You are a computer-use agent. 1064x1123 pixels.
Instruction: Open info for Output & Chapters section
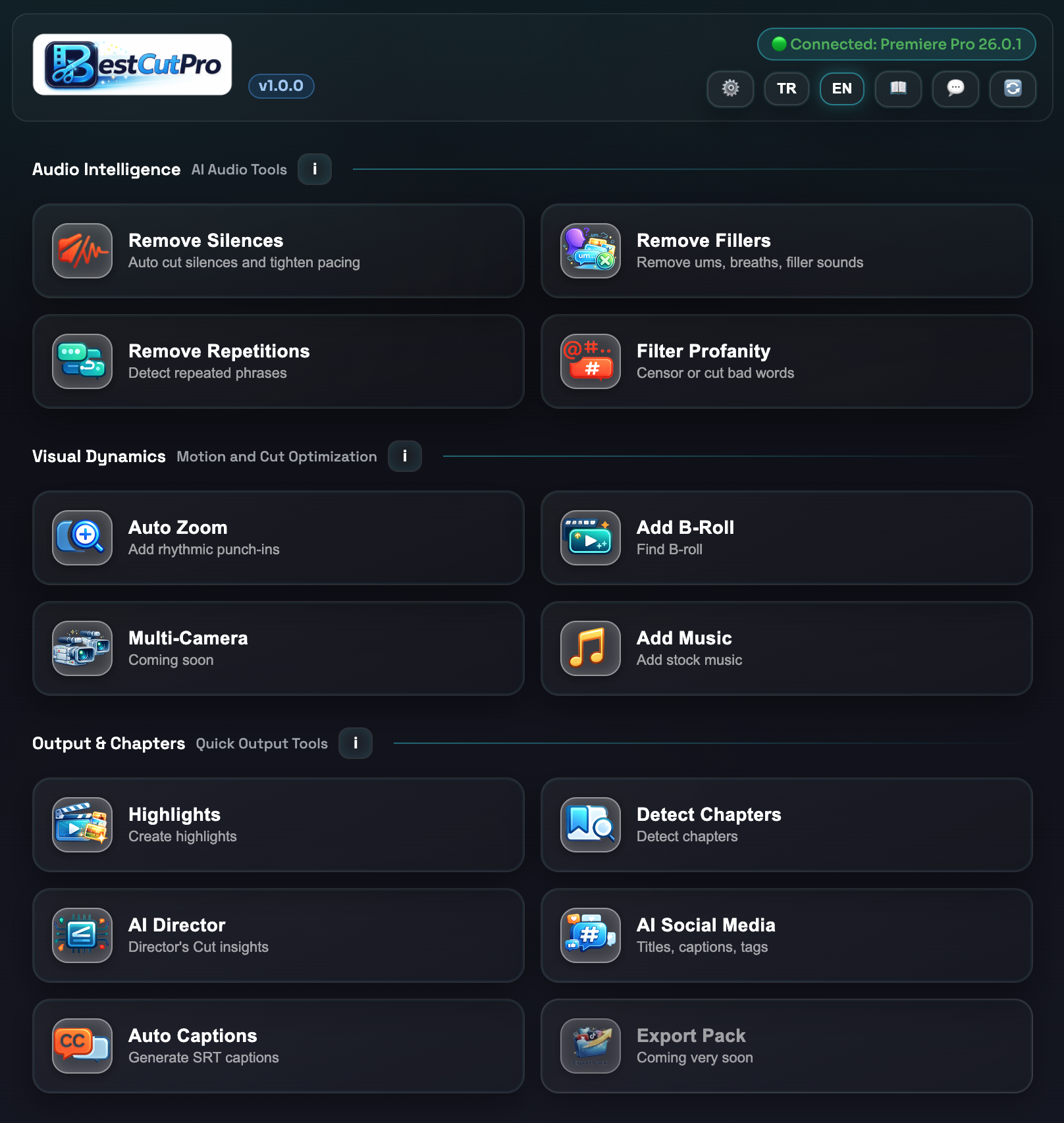[x=356, y=743]
